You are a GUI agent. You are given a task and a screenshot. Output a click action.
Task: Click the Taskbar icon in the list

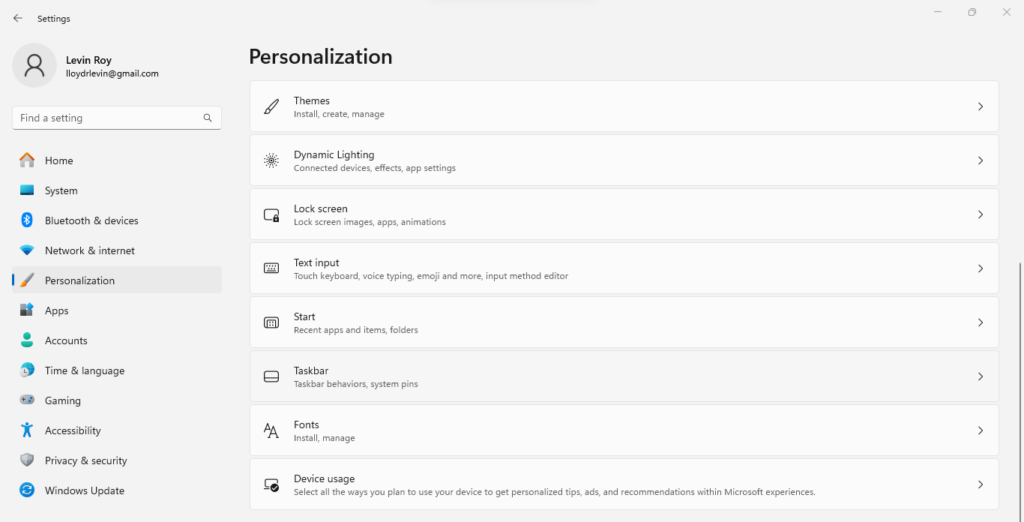(x=271, y=377)
